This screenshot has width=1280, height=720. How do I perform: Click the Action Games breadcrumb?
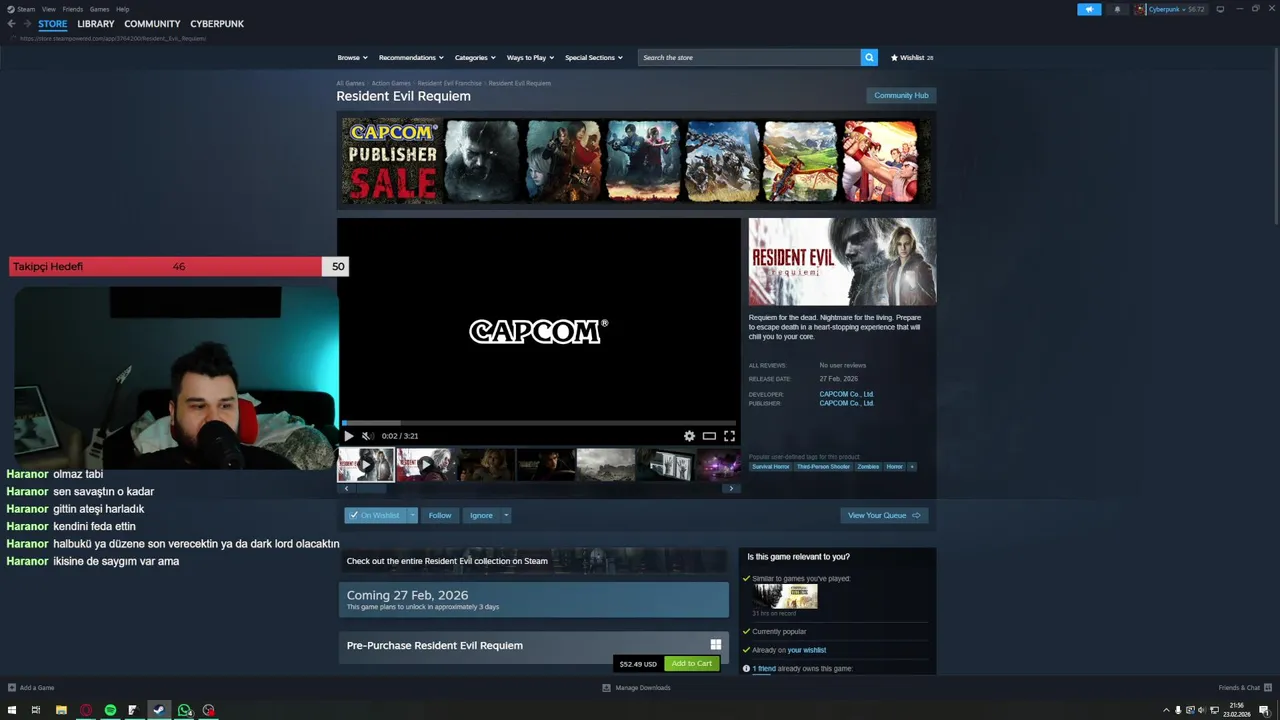click(391, 83)
